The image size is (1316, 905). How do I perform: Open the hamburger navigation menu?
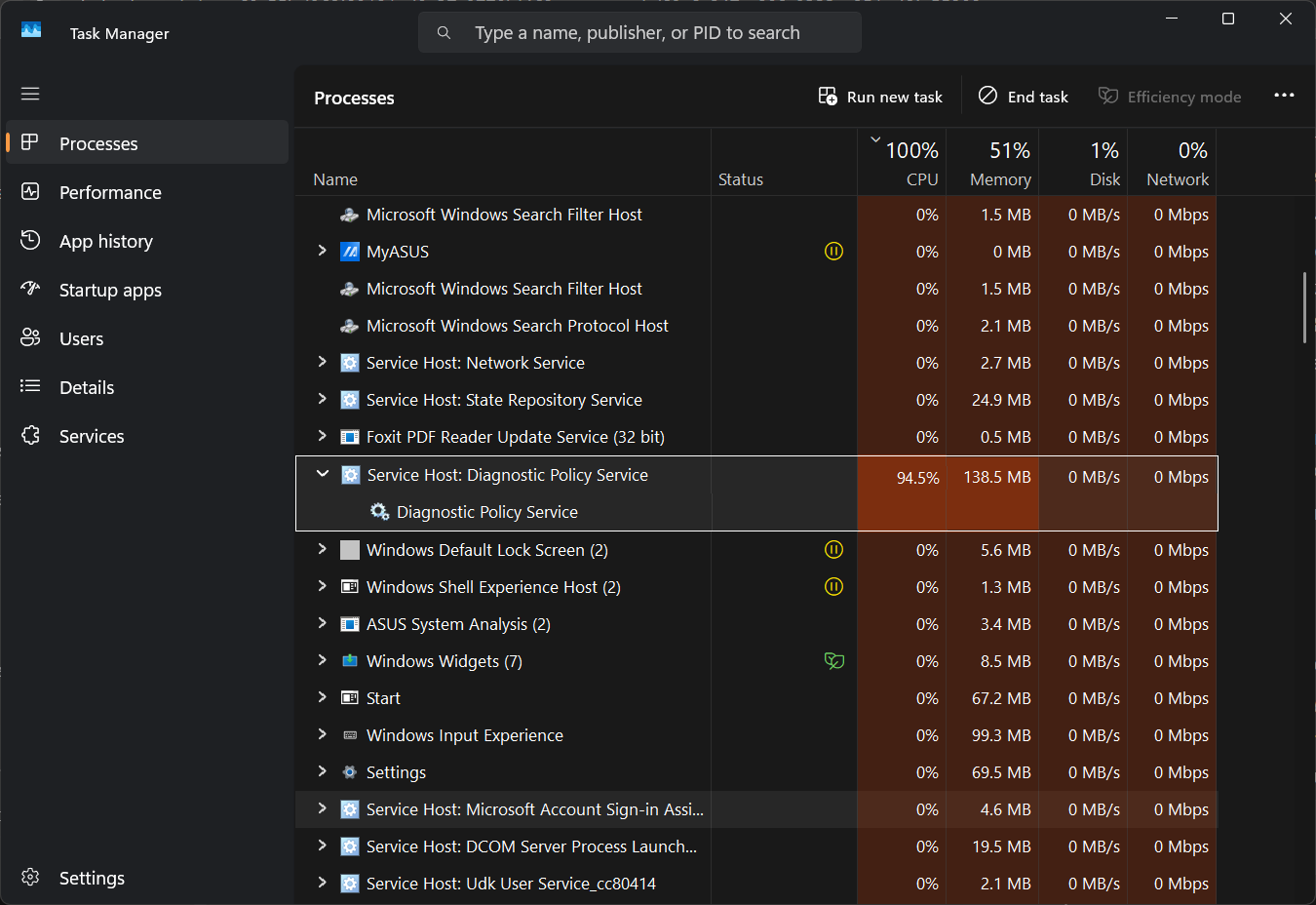tap(30, 94)
